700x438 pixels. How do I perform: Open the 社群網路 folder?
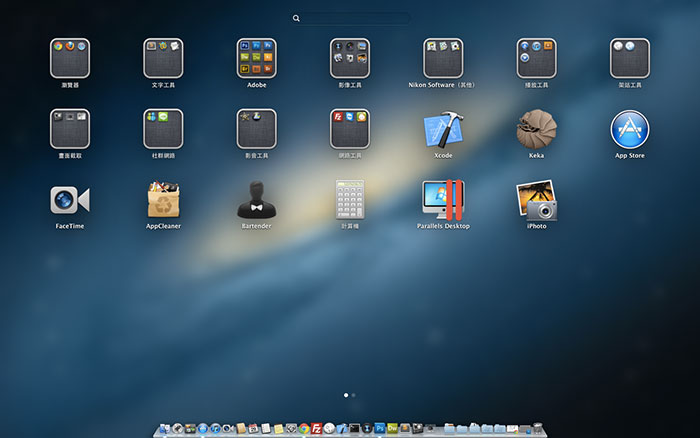pyautogui.click(x=163, y=129)
